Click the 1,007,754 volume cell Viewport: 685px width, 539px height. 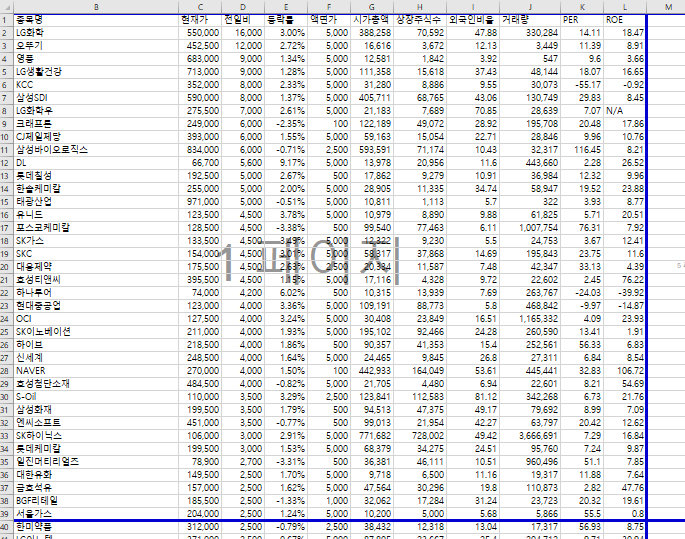530,228
